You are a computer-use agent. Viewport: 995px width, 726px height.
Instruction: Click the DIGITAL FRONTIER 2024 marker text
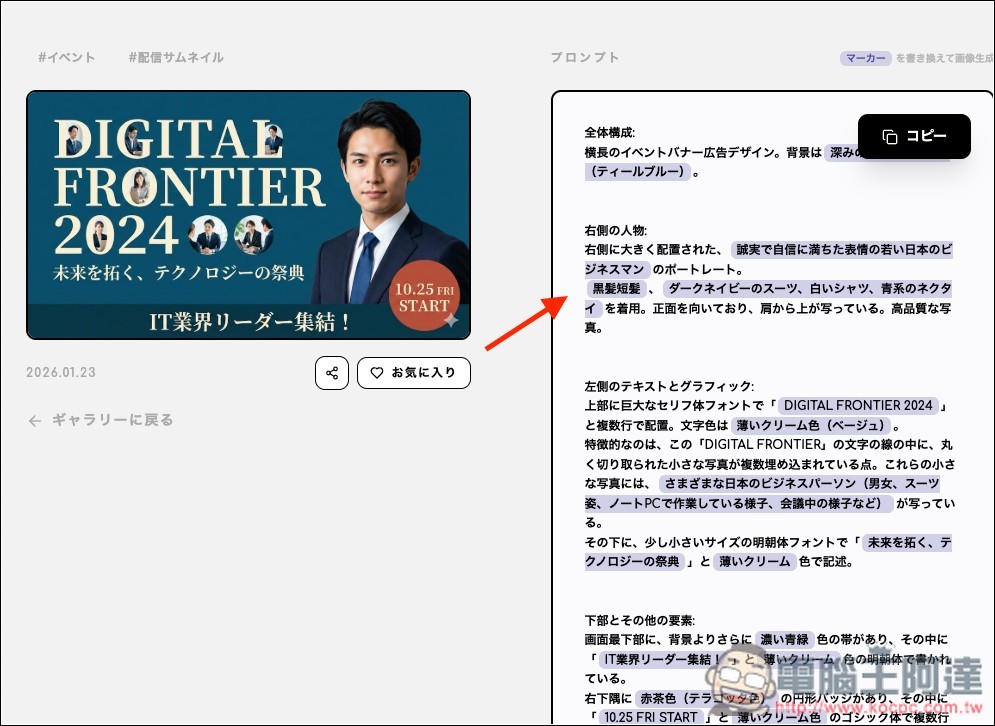click(860, 405)
